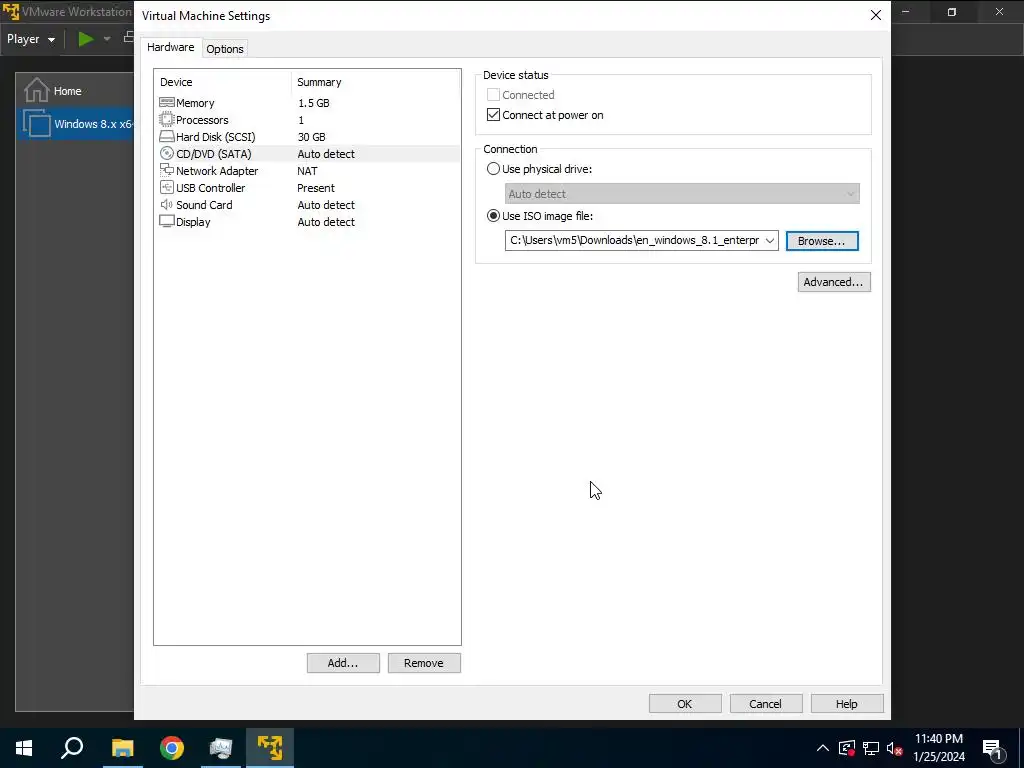Close the Virtual Machine Settings dialog
The height and width of the screenshot is (768, 1024).
pos(876,15)
